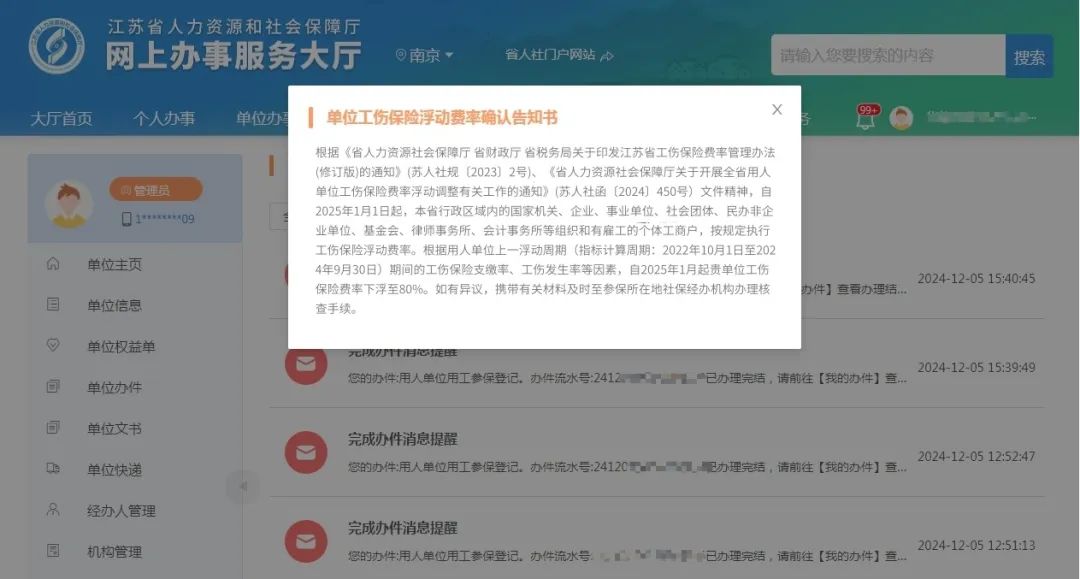1080x579 pixels.
Task: Focus the search input field
Action: (x=889, y=55)
